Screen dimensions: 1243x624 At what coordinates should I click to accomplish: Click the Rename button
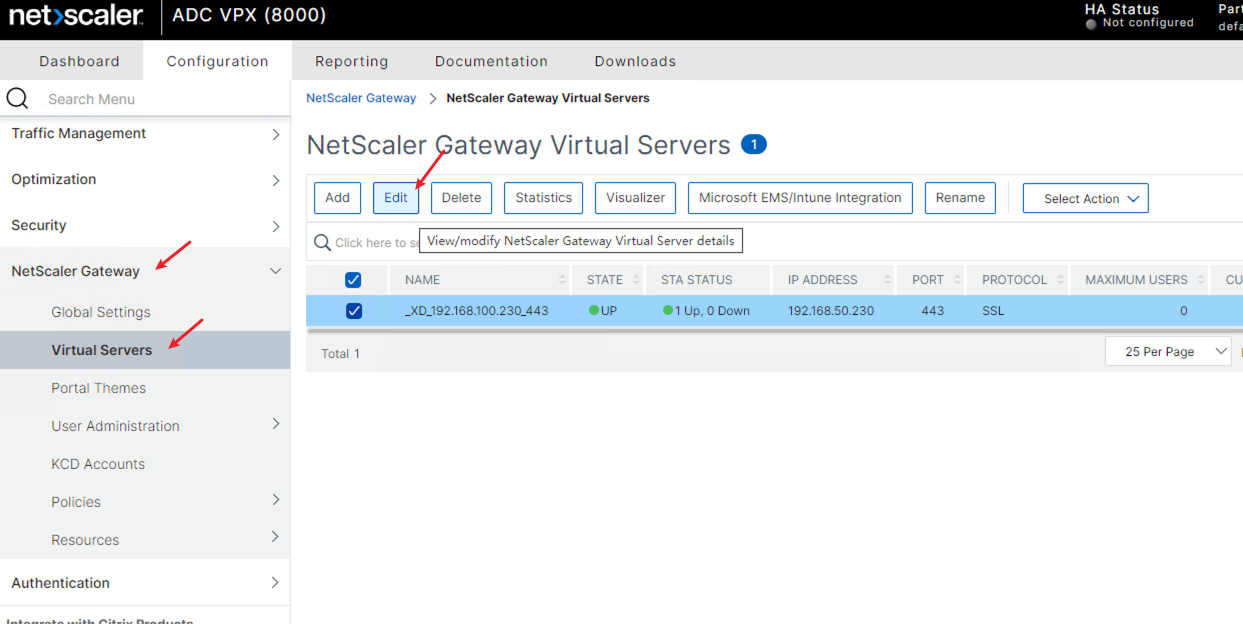tap(960, 198)
